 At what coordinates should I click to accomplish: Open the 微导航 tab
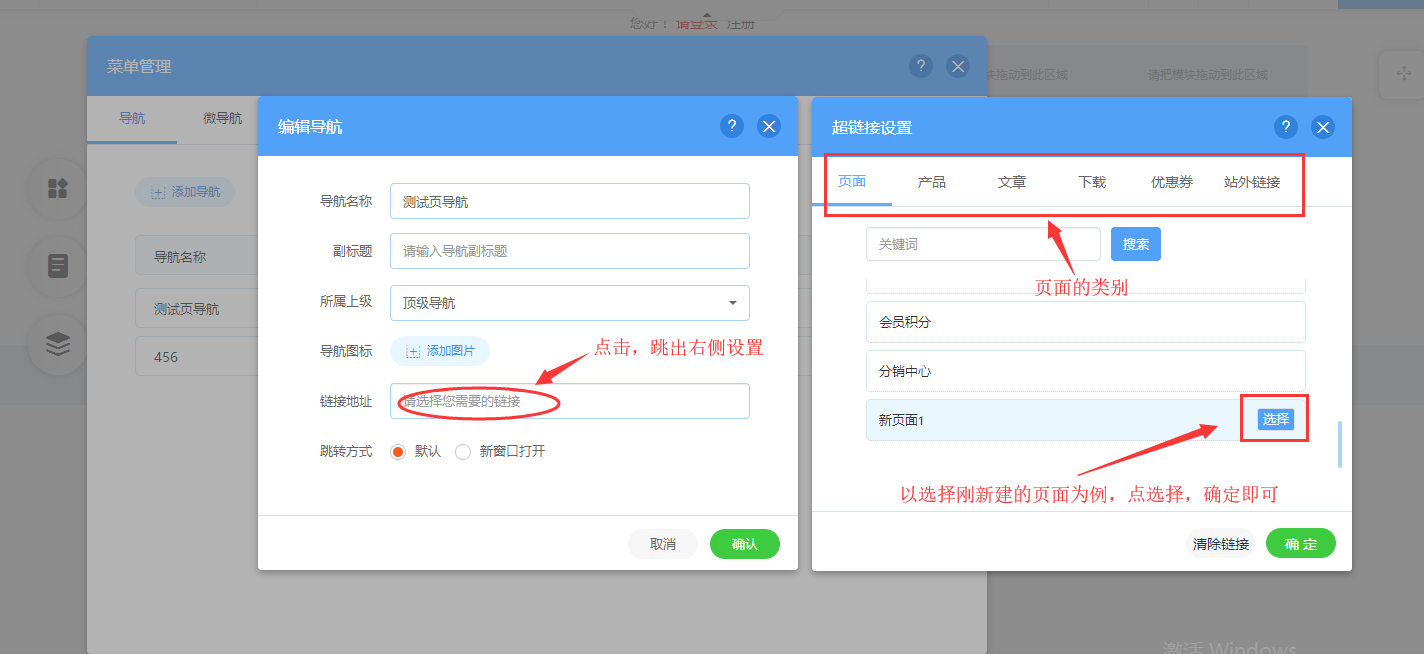tap(222, 118)
